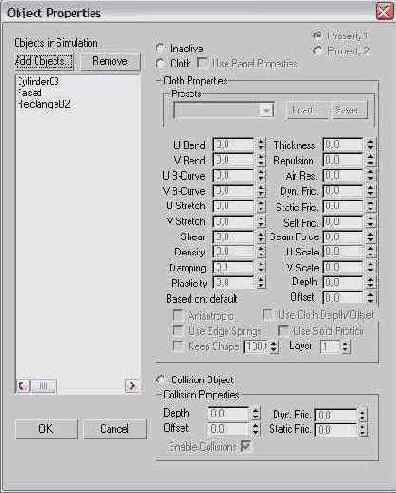Click the collision Depth spinner arrows

tap(256, 414)
